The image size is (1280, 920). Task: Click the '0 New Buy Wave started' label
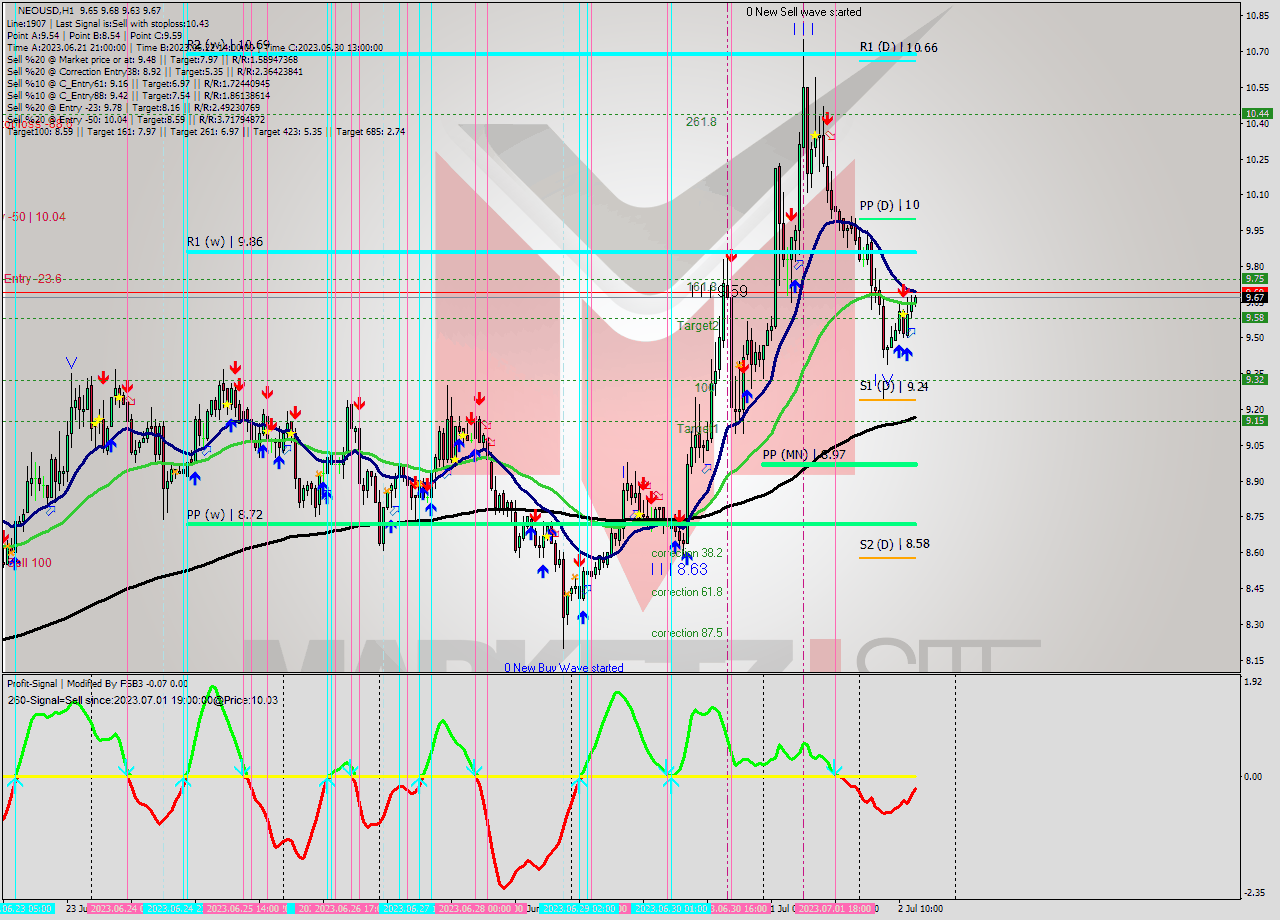coord(563,667)
